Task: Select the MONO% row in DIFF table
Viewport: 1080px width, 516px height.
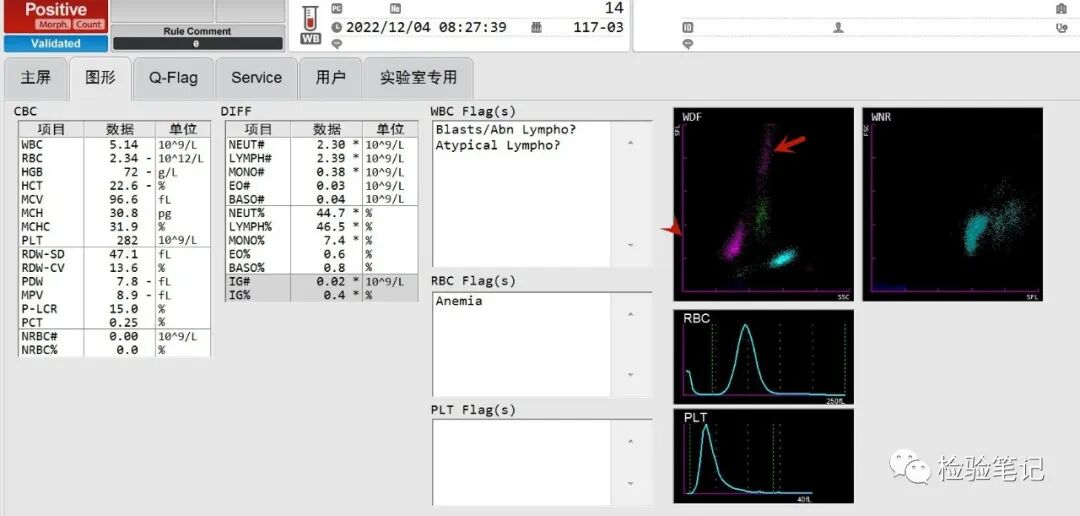Action: point(321,240)
